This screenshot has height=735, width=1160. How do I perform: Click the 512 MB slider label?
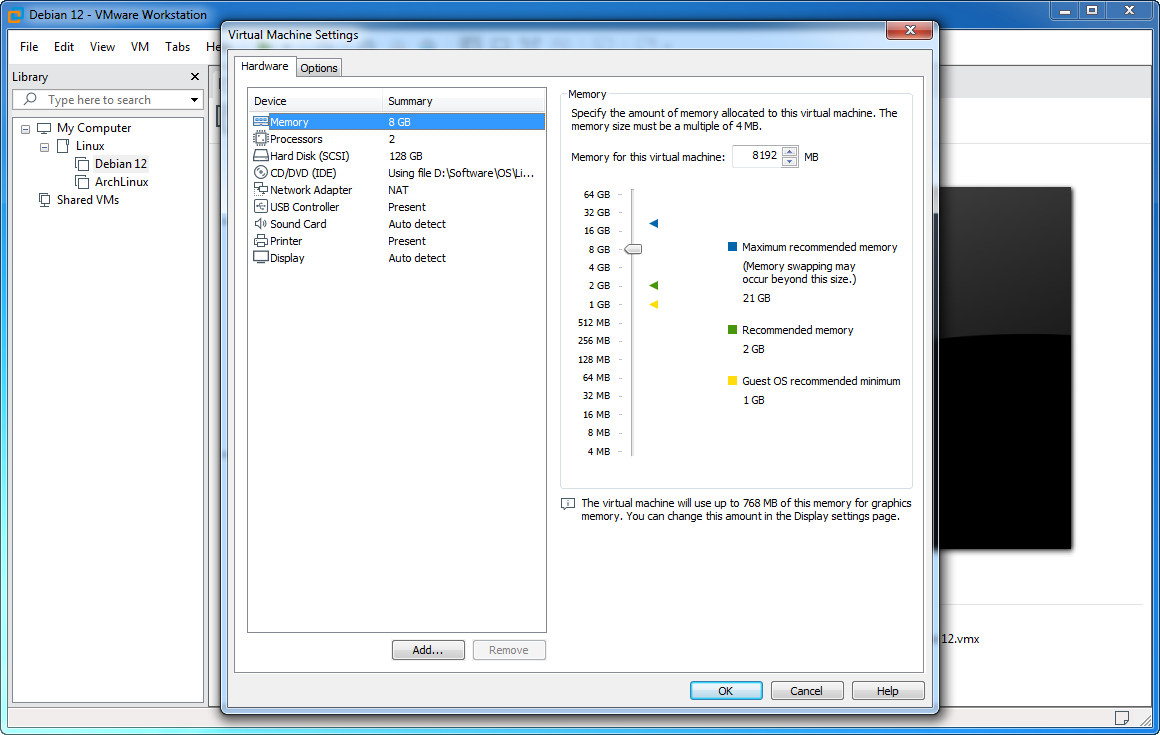click(594, 322)
